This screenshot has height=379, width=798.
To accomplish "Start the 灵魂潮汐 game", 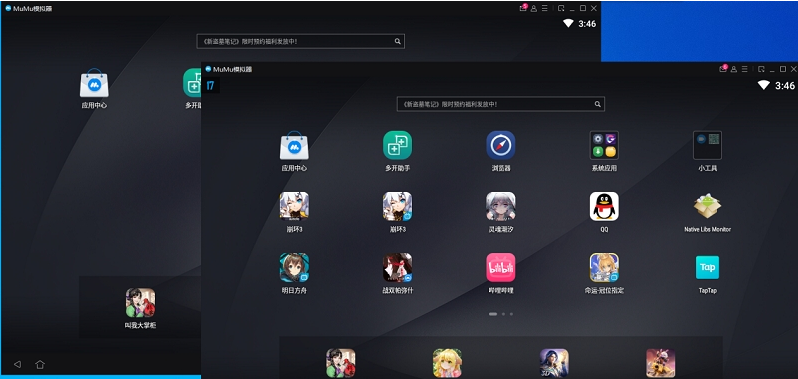I will (x=501, y=206).
